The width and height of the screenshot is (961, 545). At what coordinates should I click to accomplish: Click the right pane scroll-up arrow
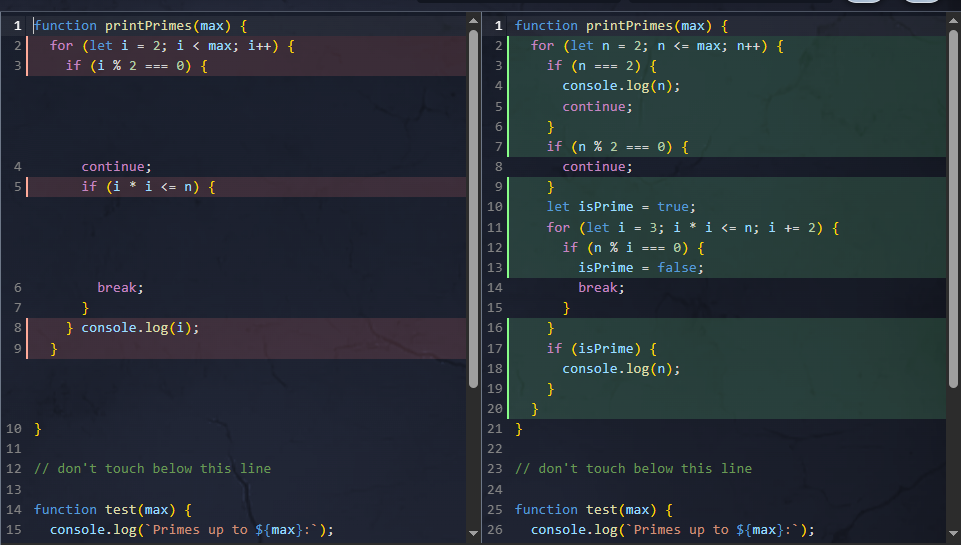tap(954, 21)
